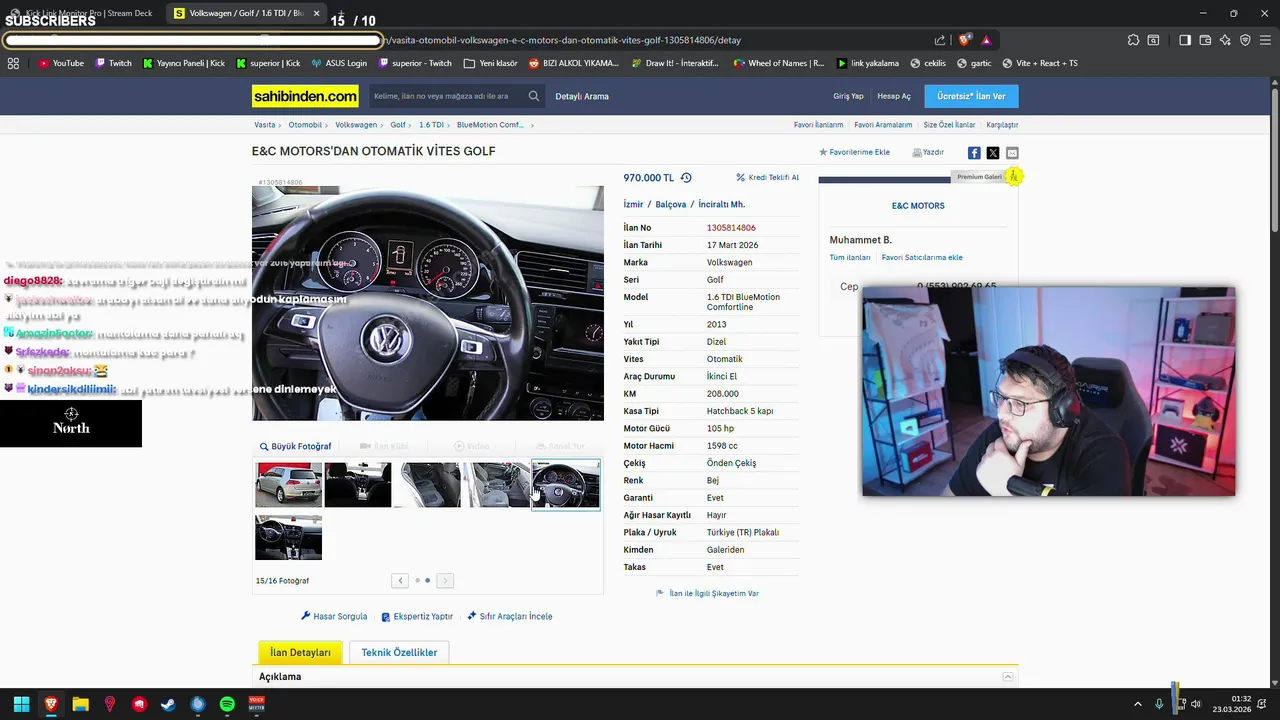
Task: Open Voicemeeter from taskbar
Action: tap(256, 705)
